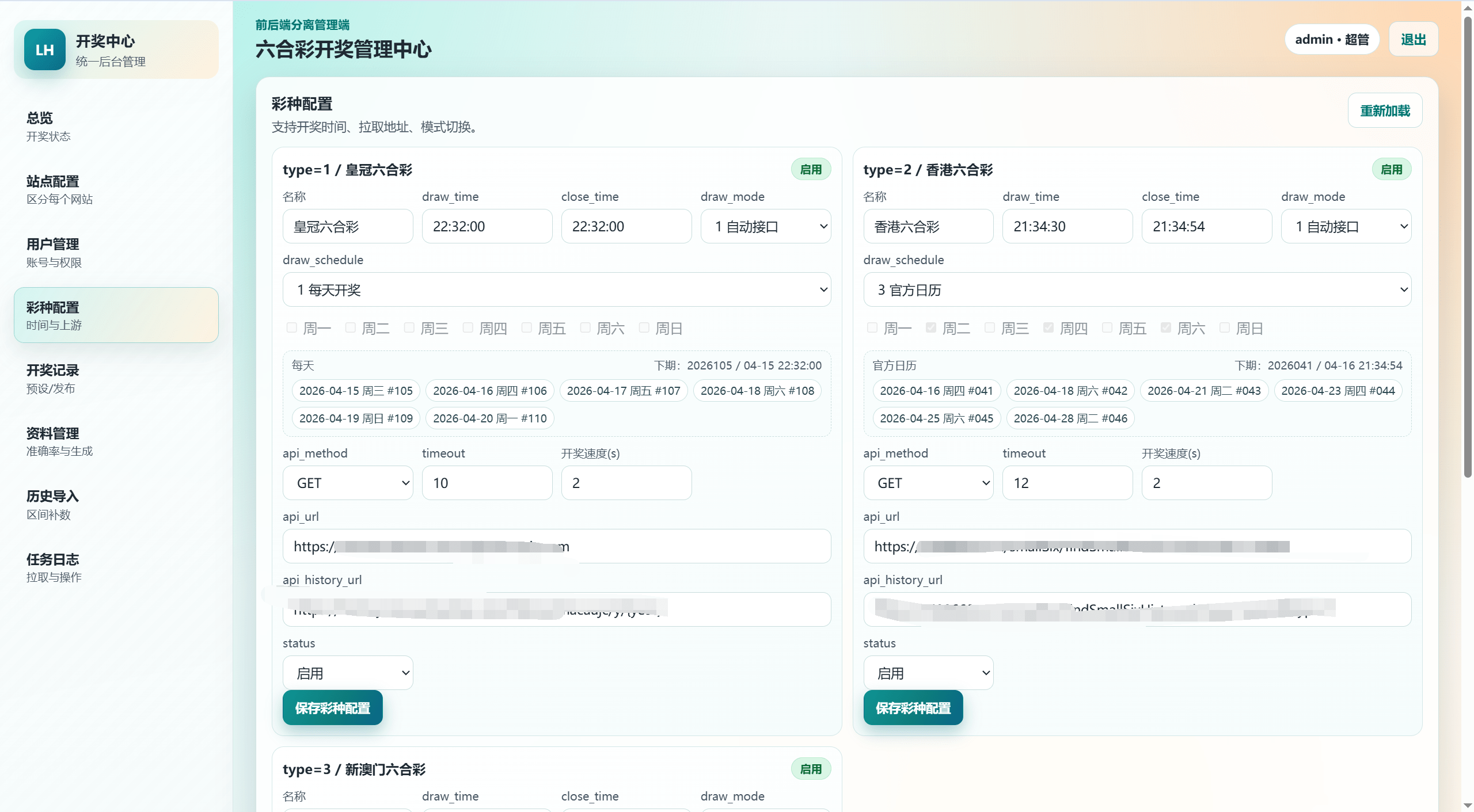Go to 用户管理 section
Viewport: 1474px width, 812px height.
pos(116,253)
